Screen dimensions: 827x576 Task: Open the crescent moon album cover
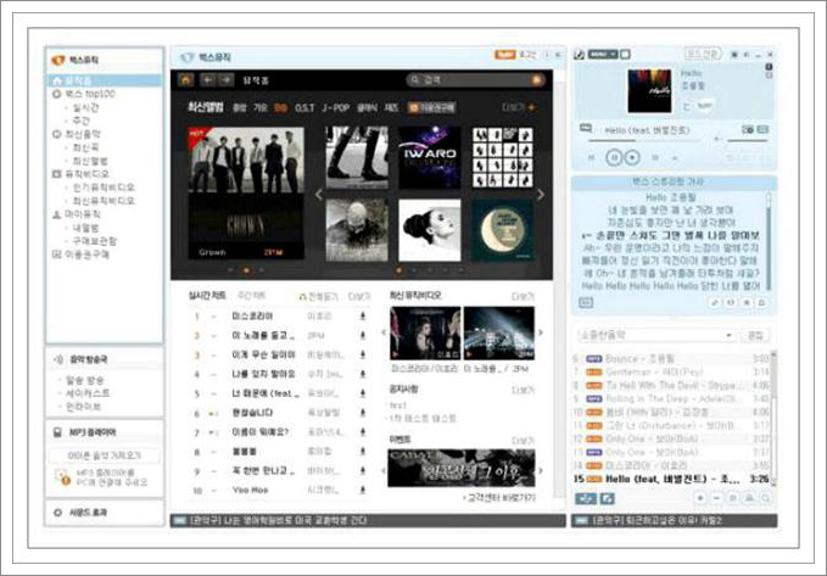[x=502, y=230]
